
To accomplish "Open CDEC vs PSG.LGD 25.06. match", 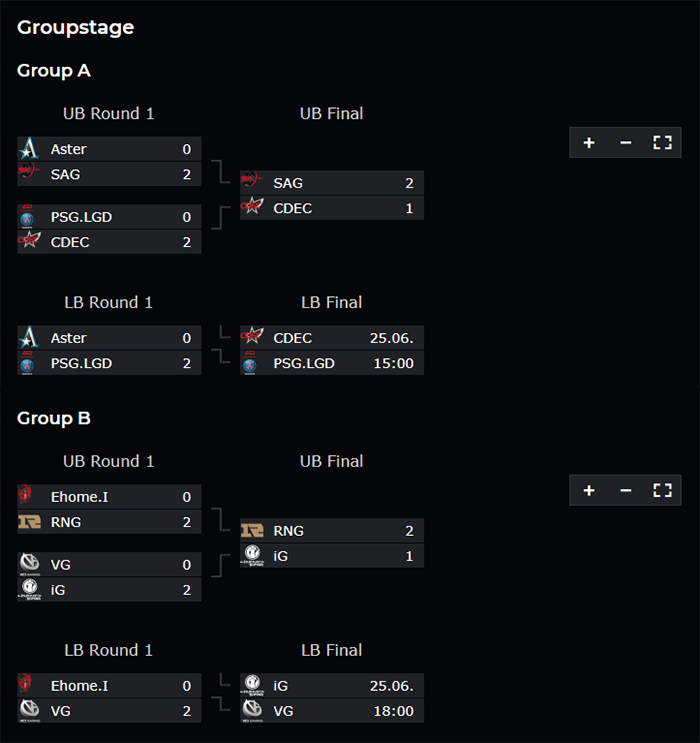I will coord(332,350).
